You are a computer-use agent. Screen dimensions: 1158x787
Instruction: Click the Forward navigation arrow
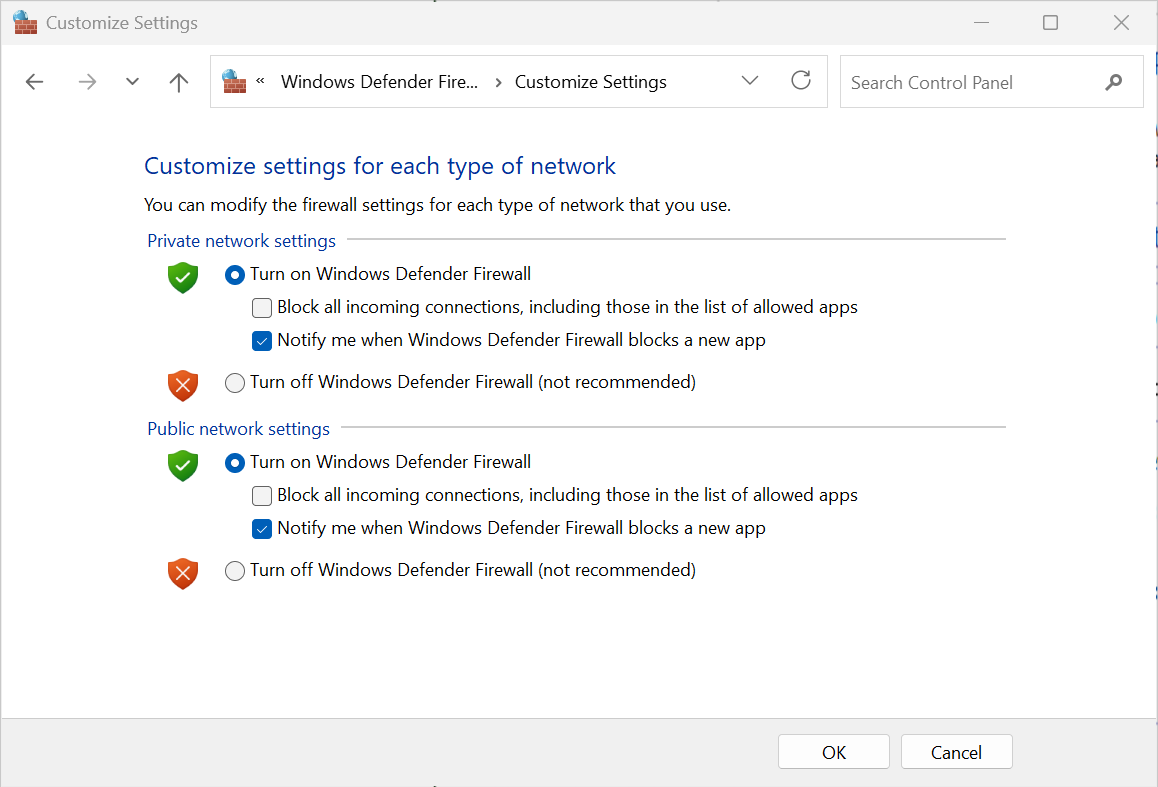pos(87,82)
